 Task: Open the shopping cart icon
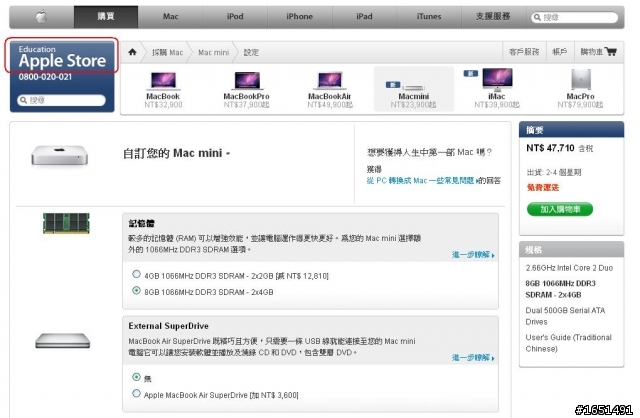point(611,52)
